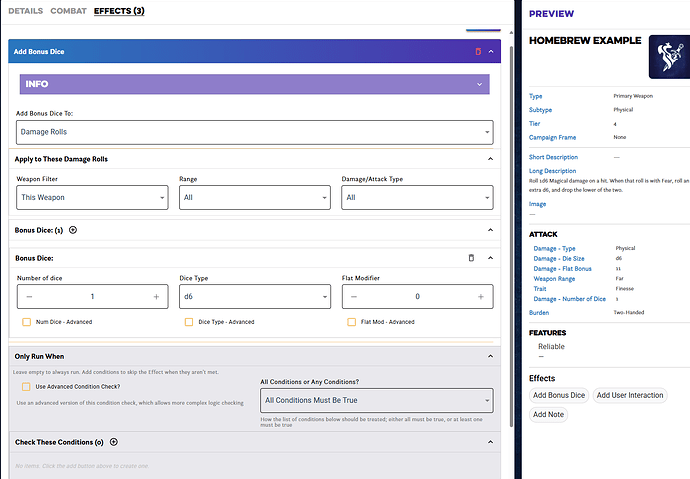Viewport: 690px width, 479px height.
Task: Click the HOMEBREW EXAMPLE title
Action: [585, 40]
